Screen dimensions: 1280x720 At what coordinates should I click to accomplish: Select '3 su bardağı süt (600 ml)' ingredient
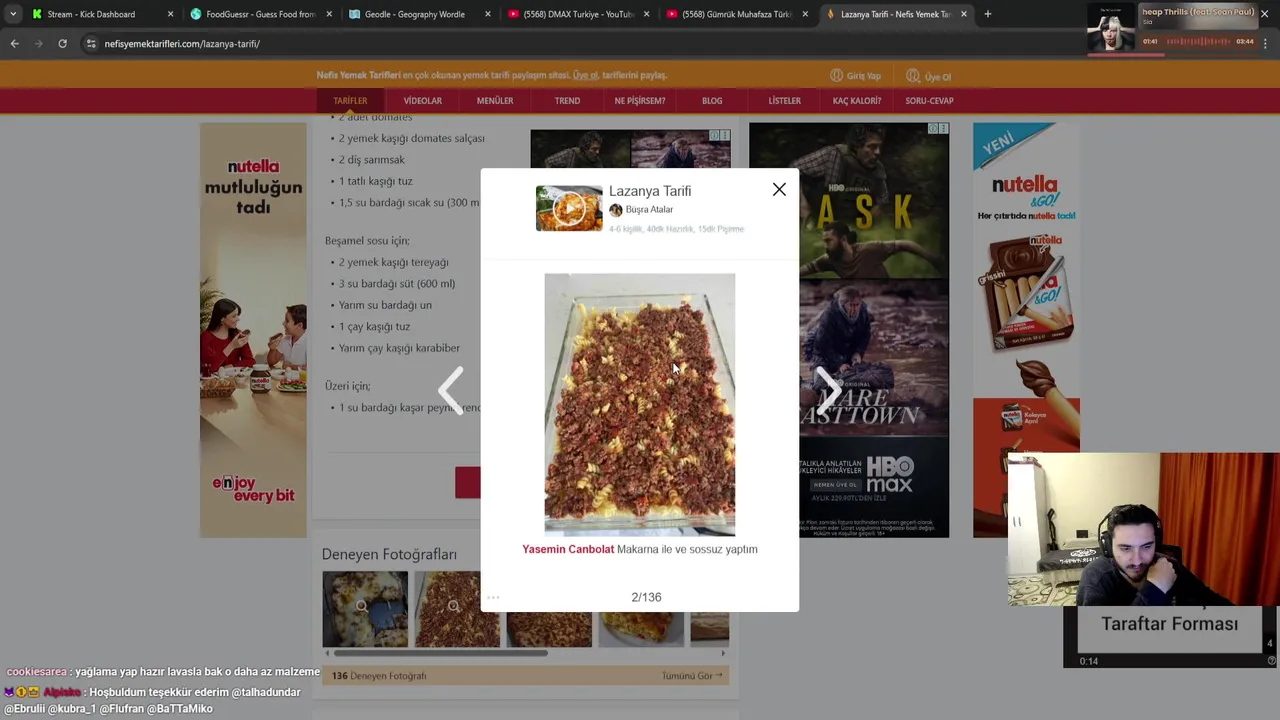396,283
